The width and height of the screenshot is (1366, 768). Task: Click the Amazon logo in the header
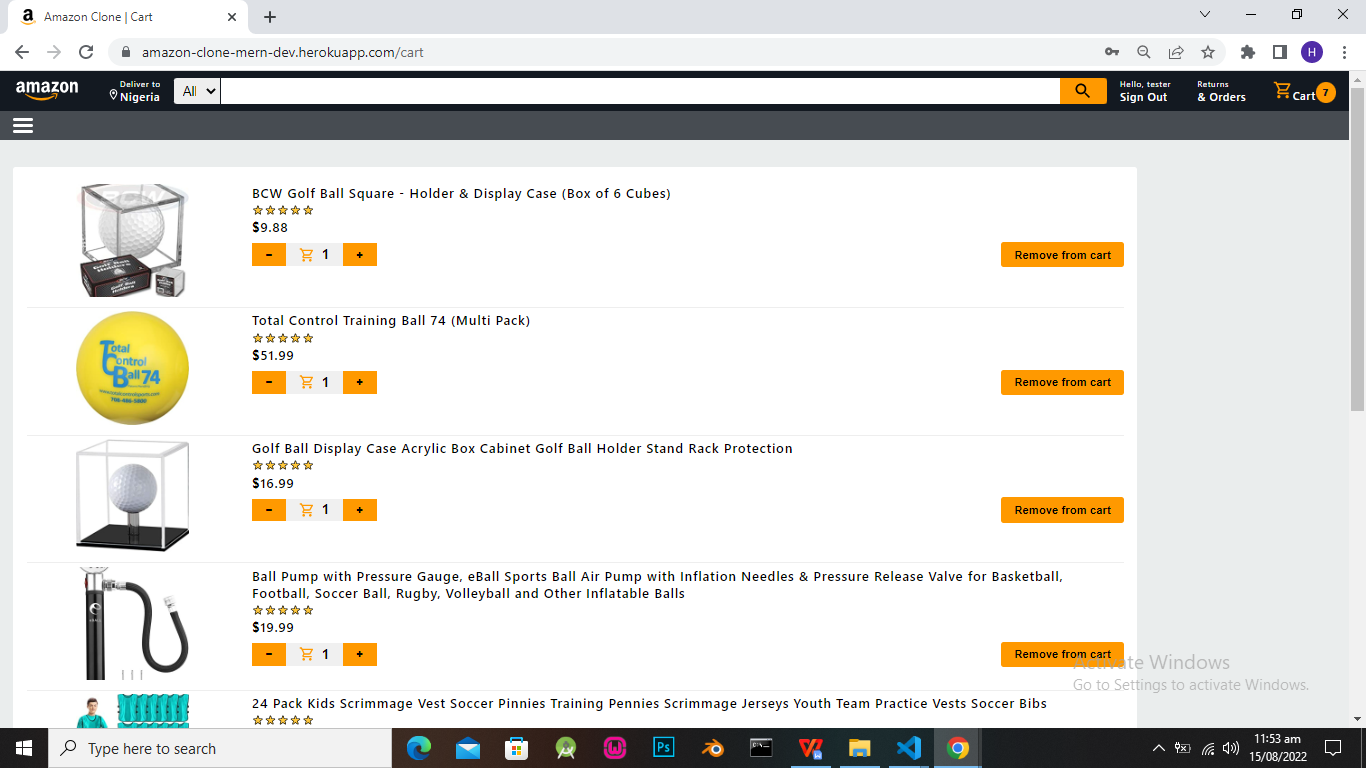tap(47, 91)
